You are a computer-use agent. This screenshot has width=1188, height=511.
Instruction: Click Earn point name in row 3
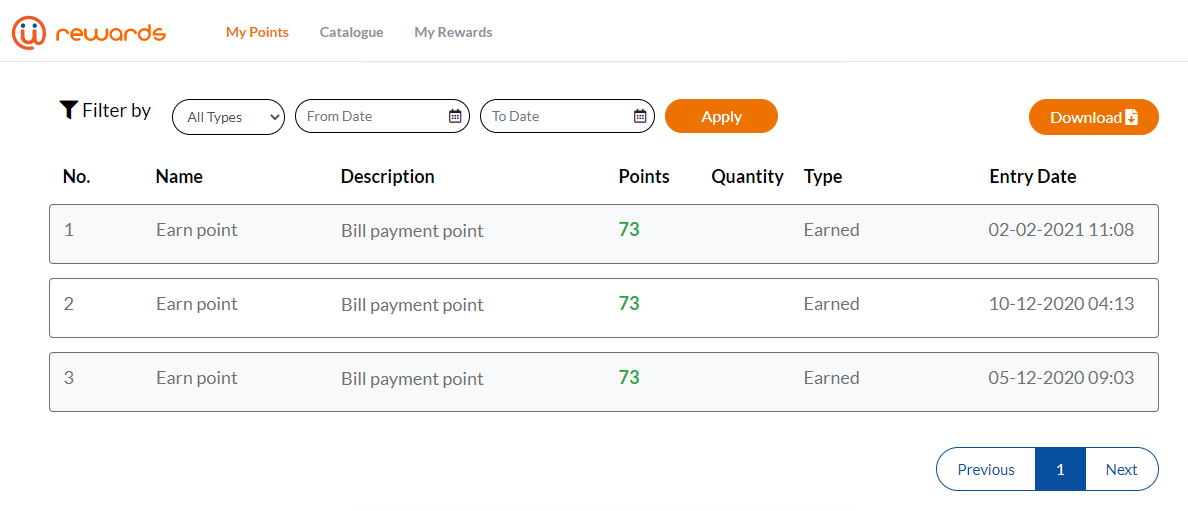point(197,378)
